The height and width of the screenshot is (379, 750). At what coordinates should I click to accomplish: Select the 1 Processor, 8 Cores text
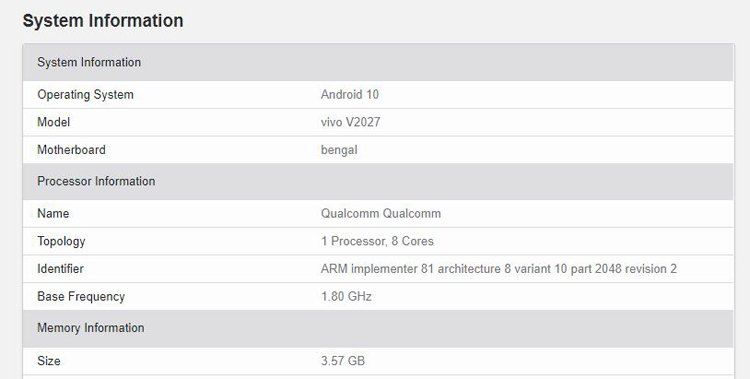377,241
